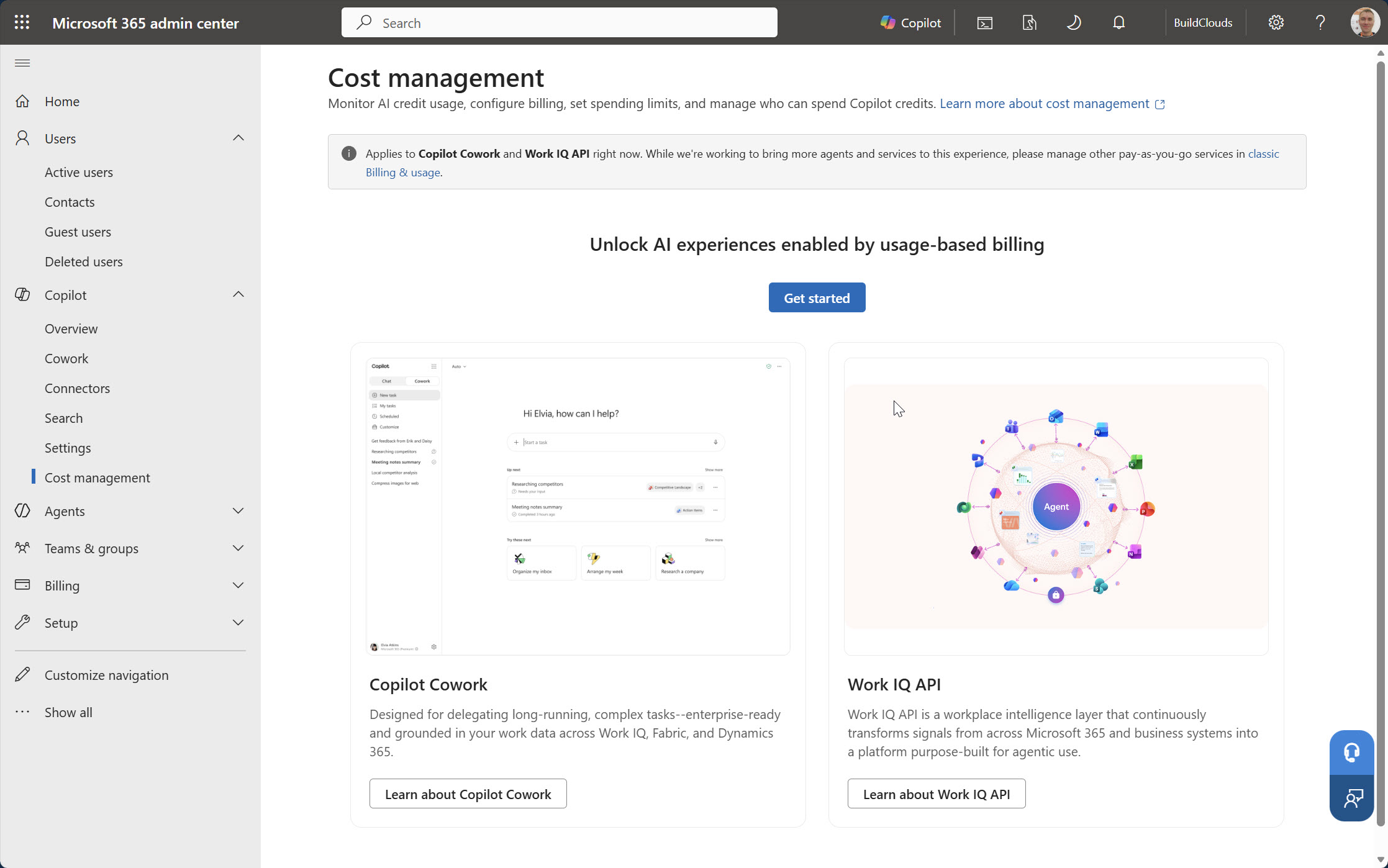1388x868 pixels.
Task: Open the Search item under Copilot
Action: (63, 418)
